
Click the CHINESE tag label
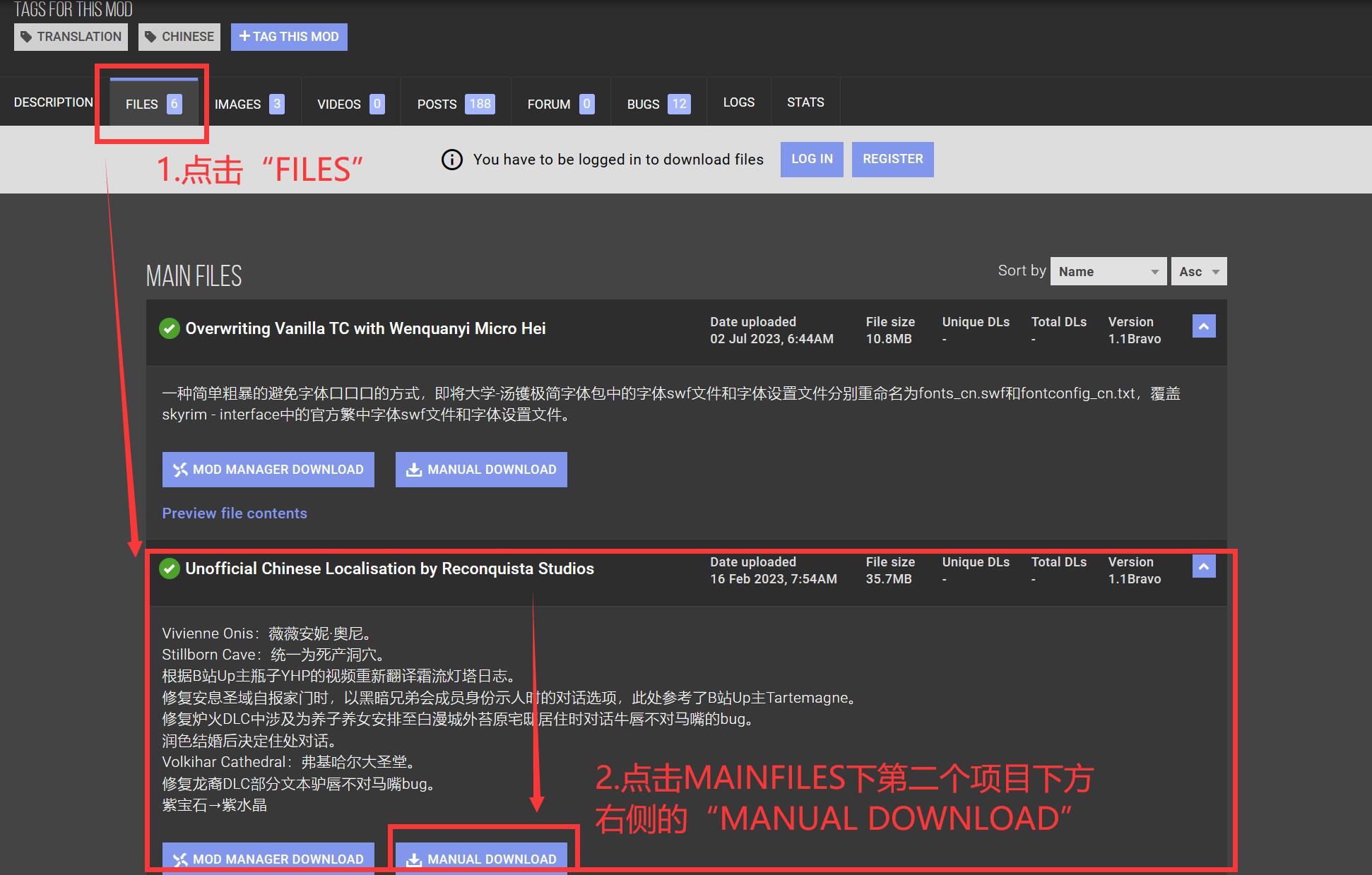187,37
